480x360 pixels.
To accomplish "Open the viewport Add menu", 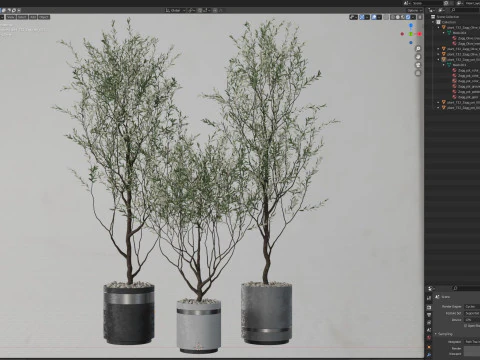I will pos(33,17).
